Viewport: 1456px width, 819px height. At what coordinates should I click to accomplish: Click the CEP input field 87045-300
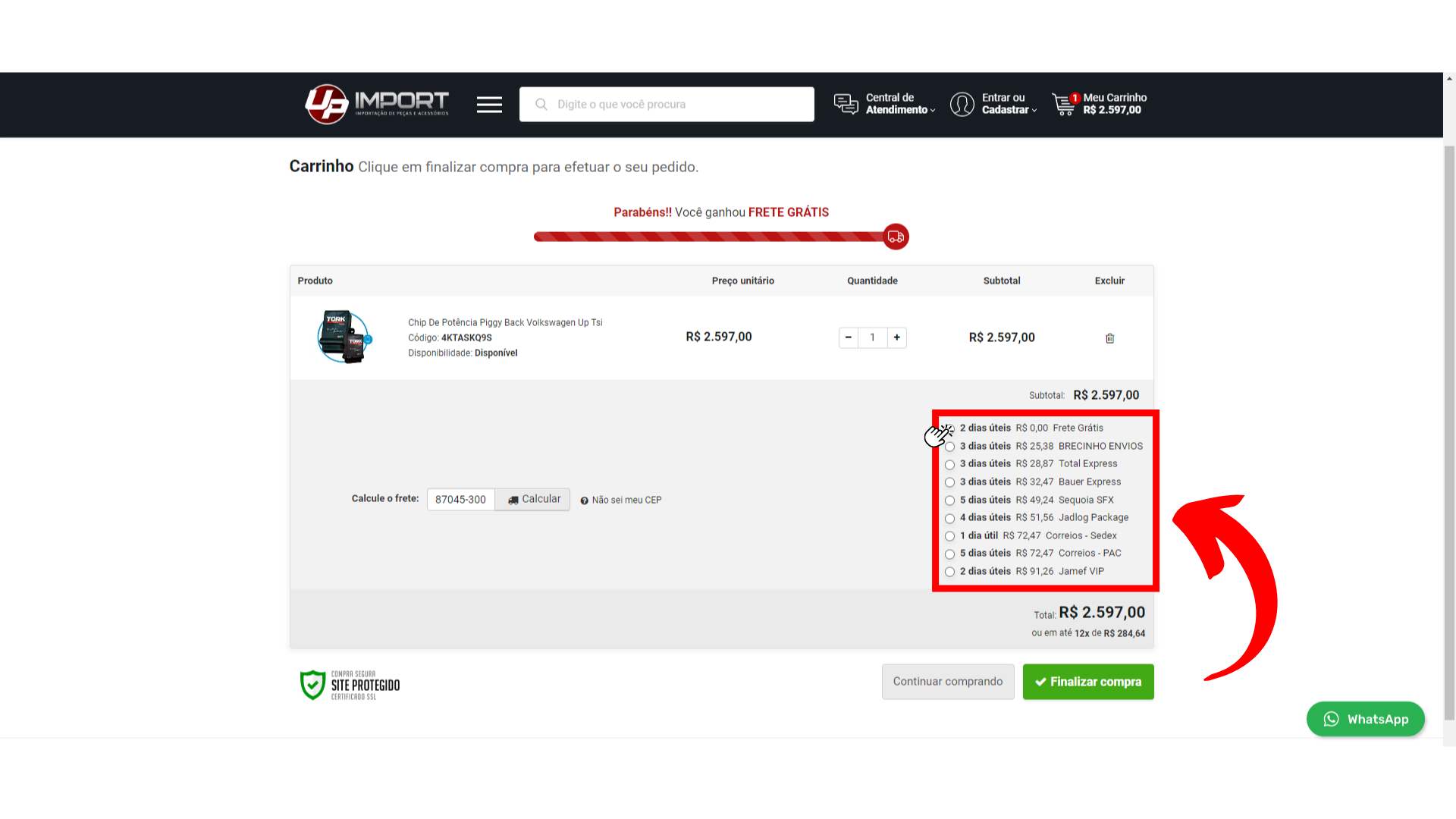[461, 499]
